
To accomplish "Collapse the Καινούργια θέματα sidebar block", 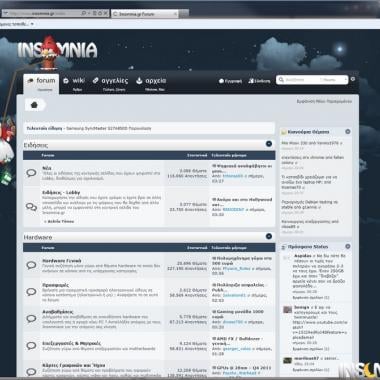I will point(348,132).
